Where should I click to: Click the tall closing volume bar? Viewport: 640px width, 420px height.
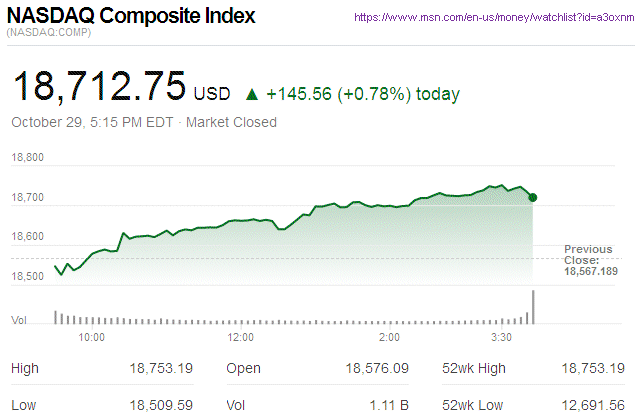[534, 307]
